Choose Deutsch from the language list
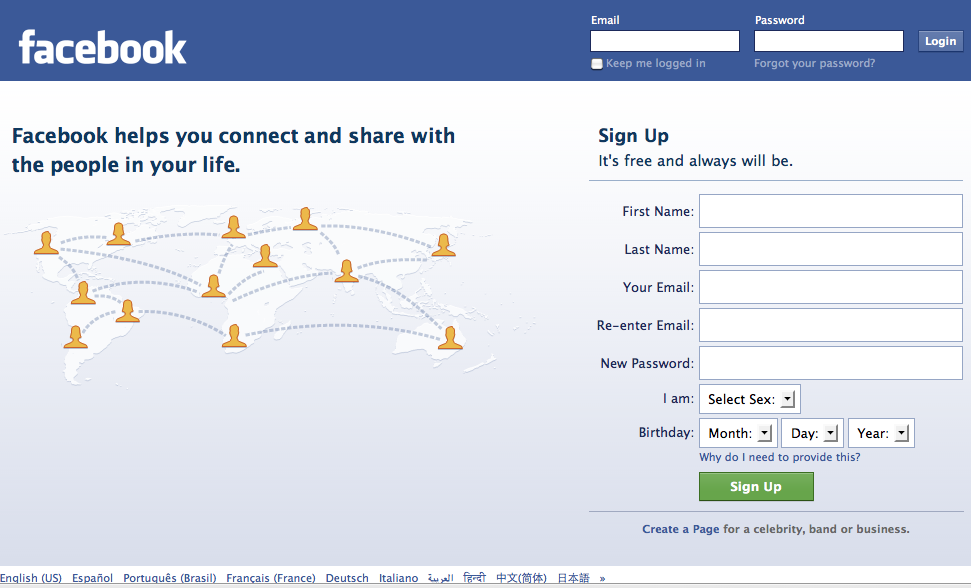 click(347, 578)
